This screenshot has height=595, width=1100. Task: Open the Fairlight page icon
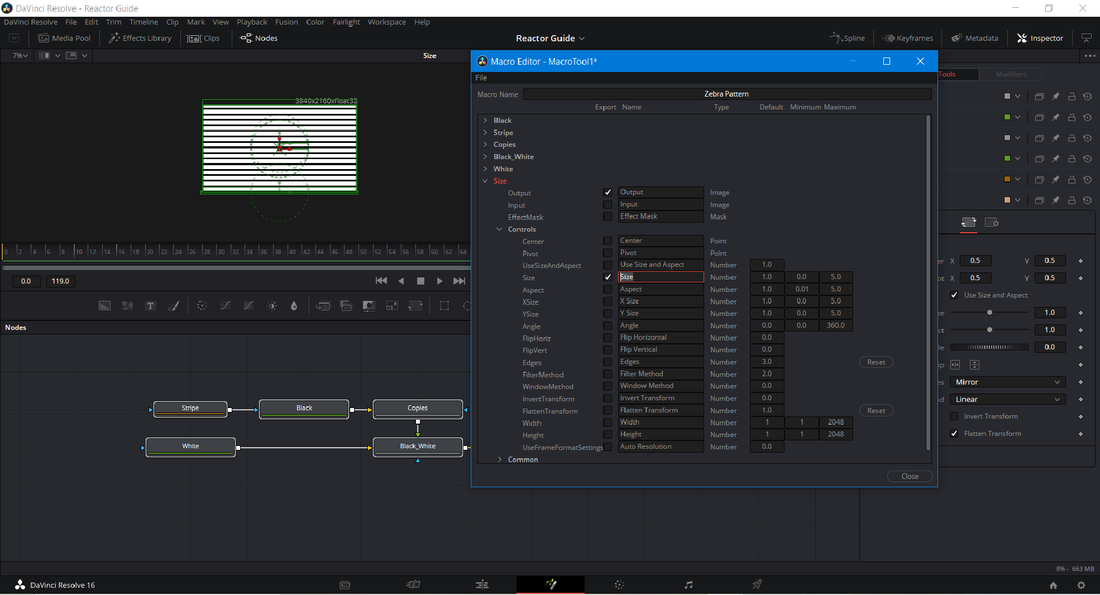click(x=688, y=585)
